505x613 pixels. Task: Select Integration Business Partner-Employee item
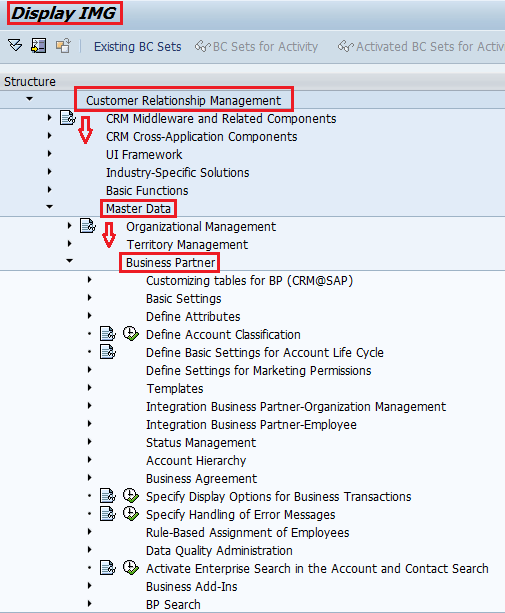click(251, 425)
